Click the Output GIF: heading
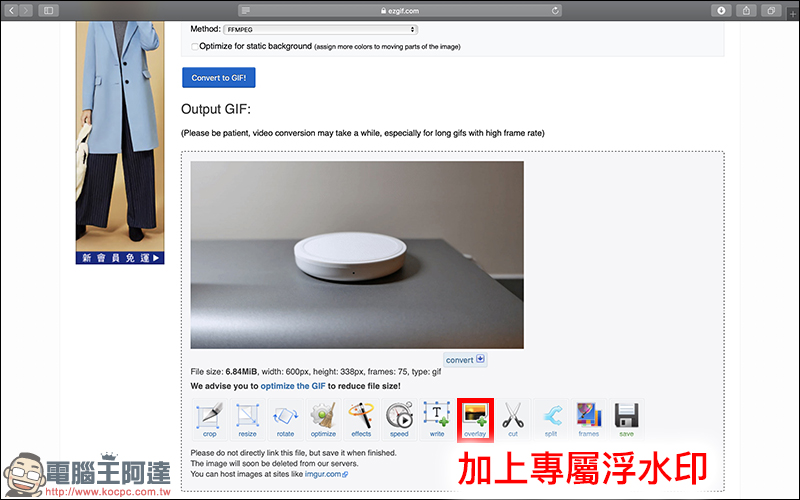800x500 pixels. [216, 109]
